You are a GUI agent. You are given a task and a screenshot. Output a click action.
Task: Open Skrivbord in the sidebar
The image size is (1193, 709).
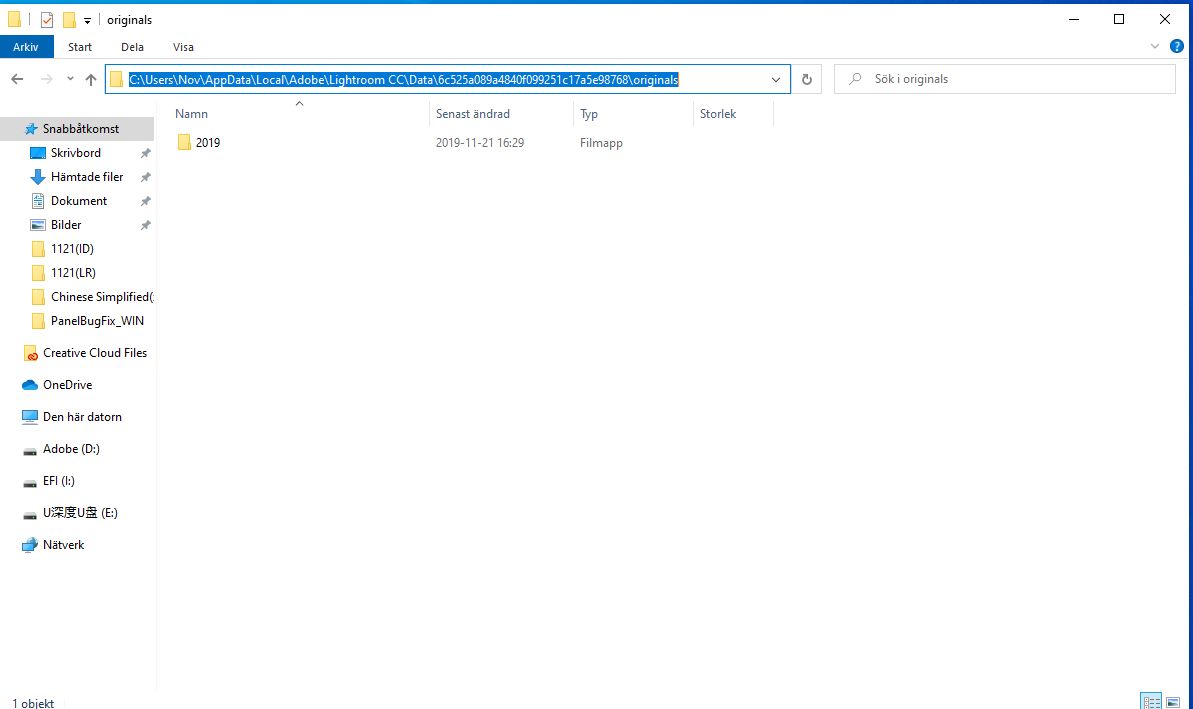tap(76, 153)
